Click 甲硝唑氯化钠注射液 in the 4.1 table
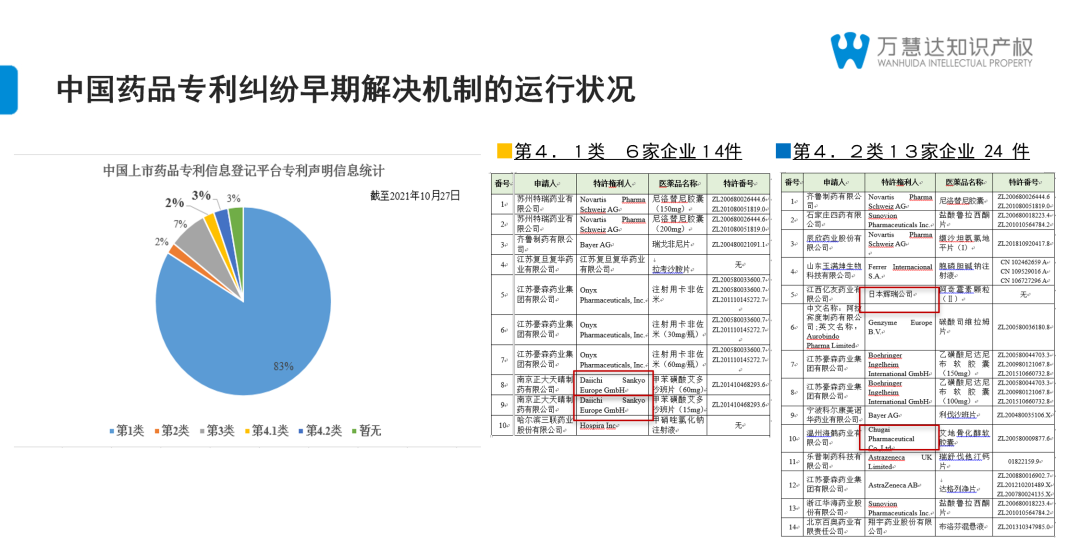 (678, 425)
